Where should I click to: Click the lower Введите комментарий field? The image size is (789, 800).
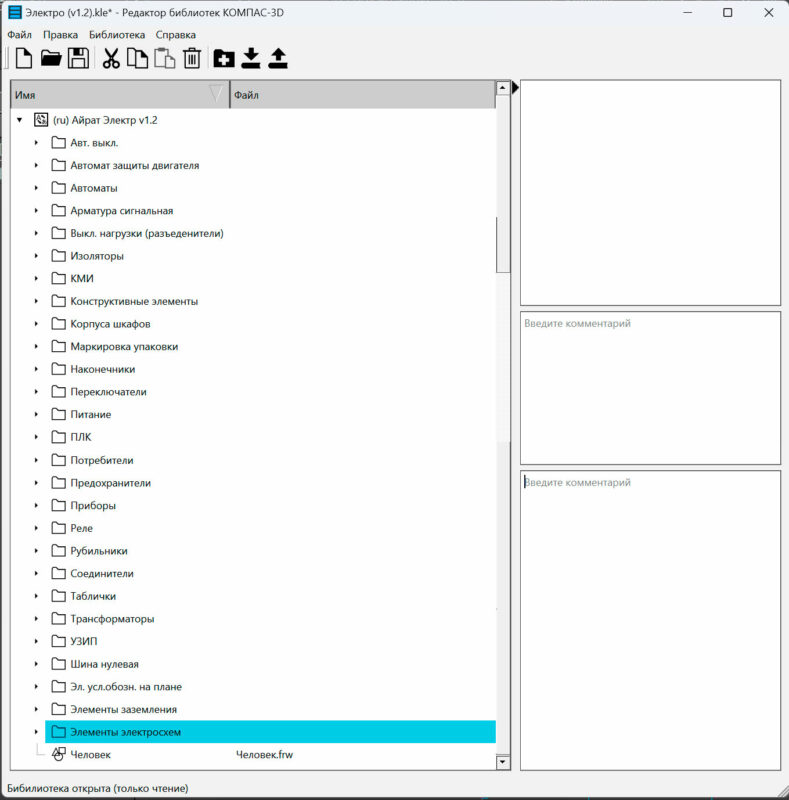[650, 620]
